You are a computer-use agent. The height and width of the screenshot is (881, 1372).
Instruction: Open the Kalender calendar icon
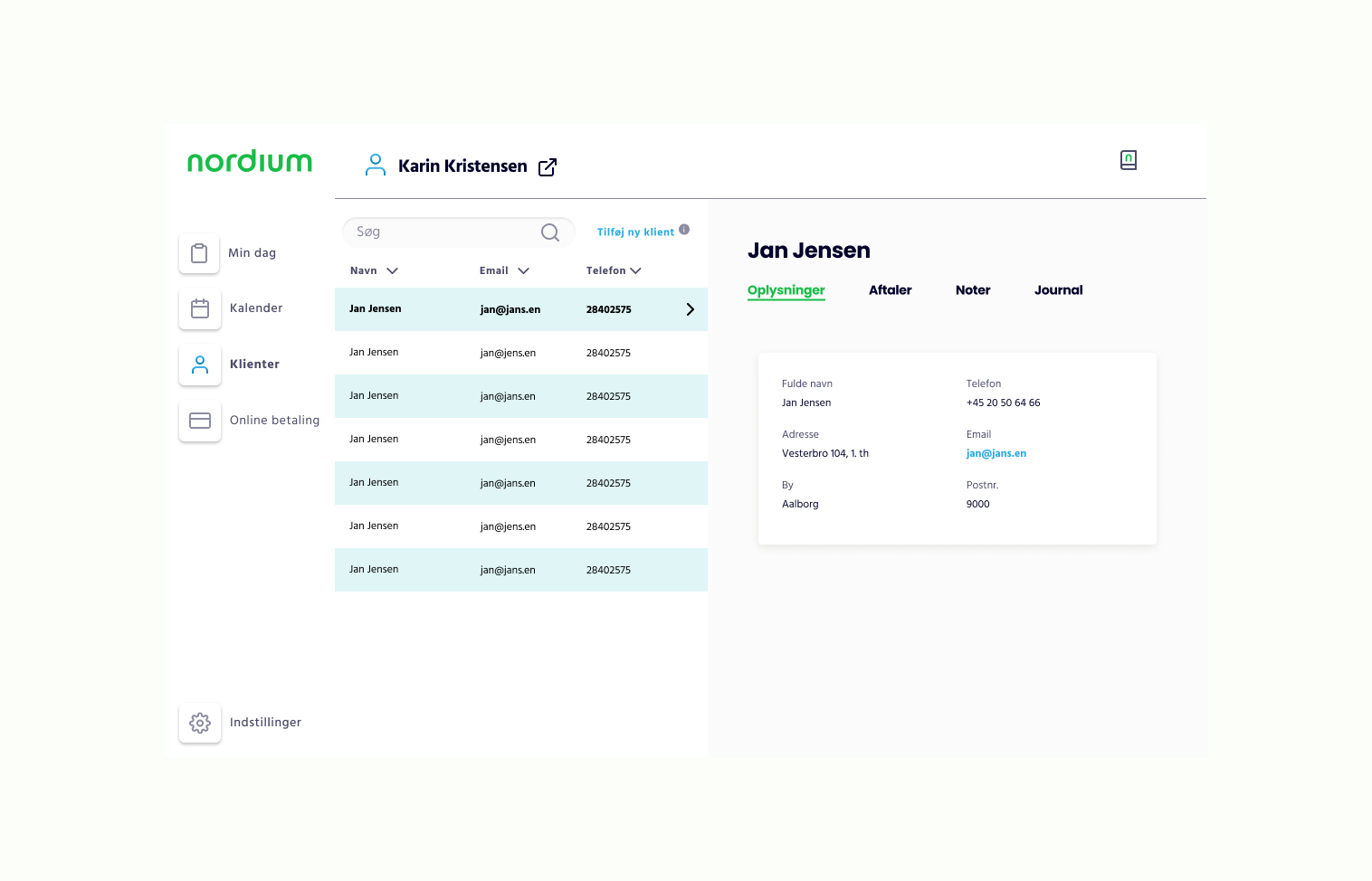pyautogui.click(x=200, y=308)
